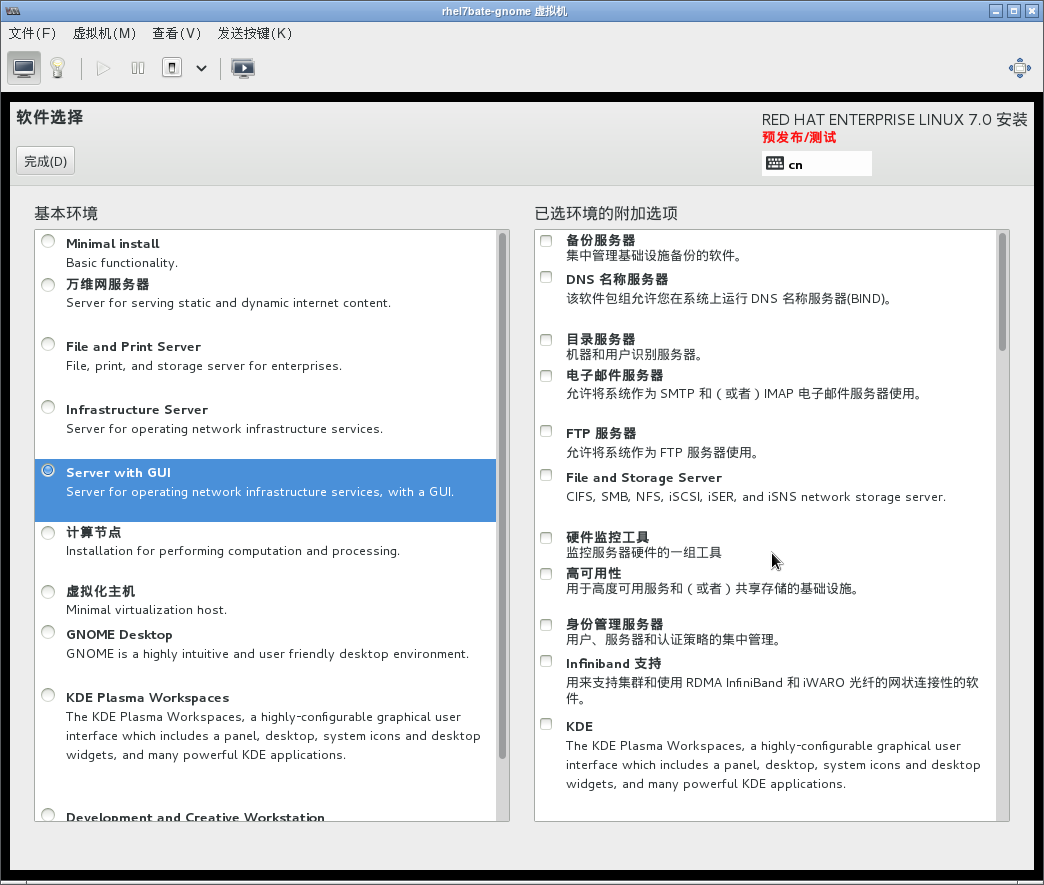The image size is (1044, 885).
Task: Open the 文件(F) menu
Action: [32, 33]
